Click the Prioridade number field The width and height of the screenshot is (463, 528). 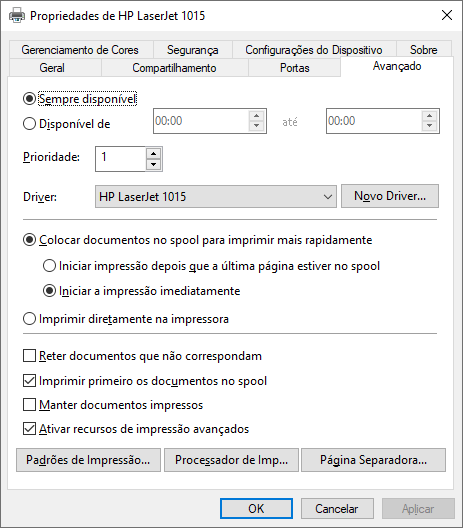(x=121, y=159)
